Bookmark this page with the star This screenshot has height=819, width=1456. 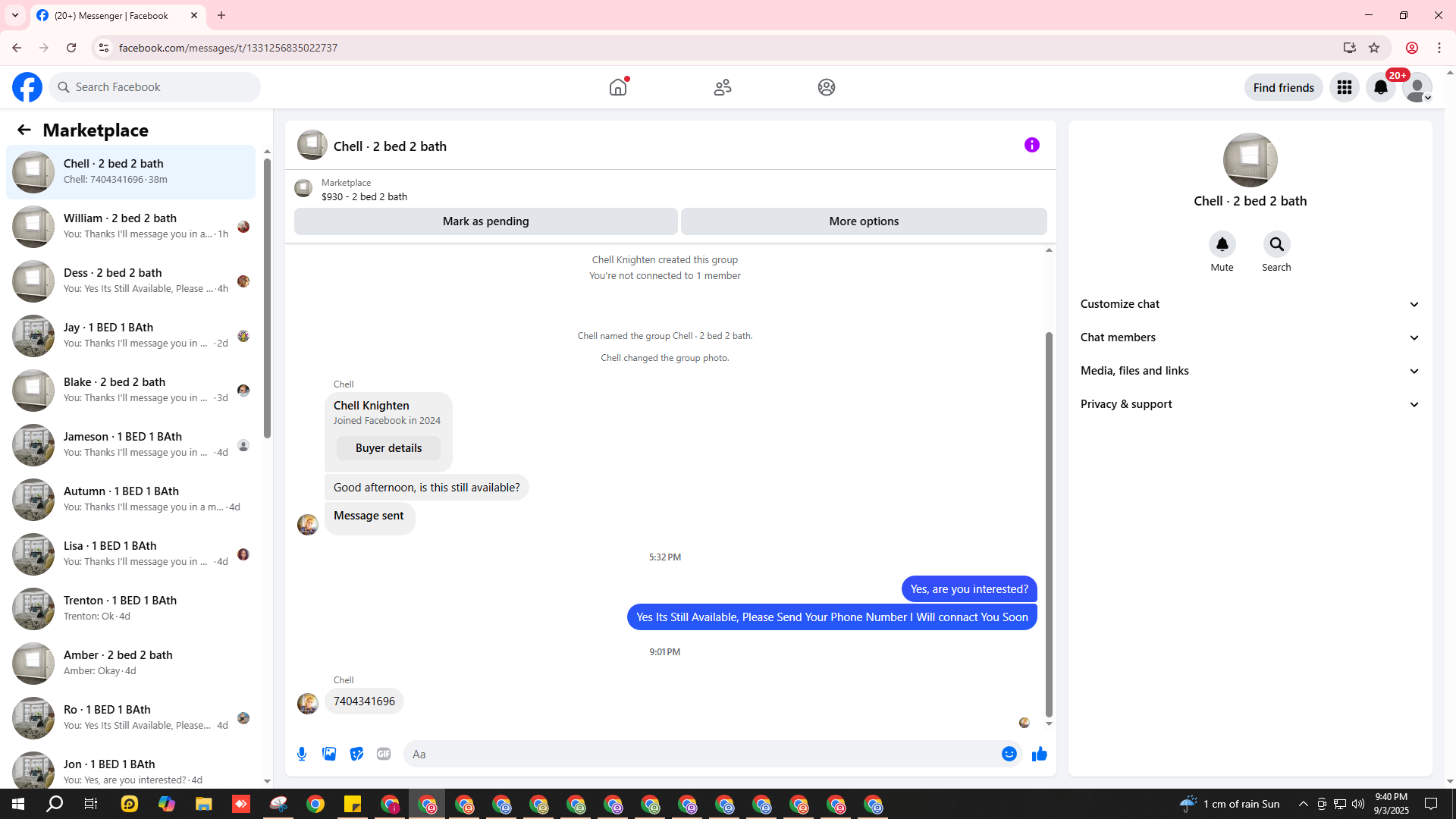(1374, 48)
